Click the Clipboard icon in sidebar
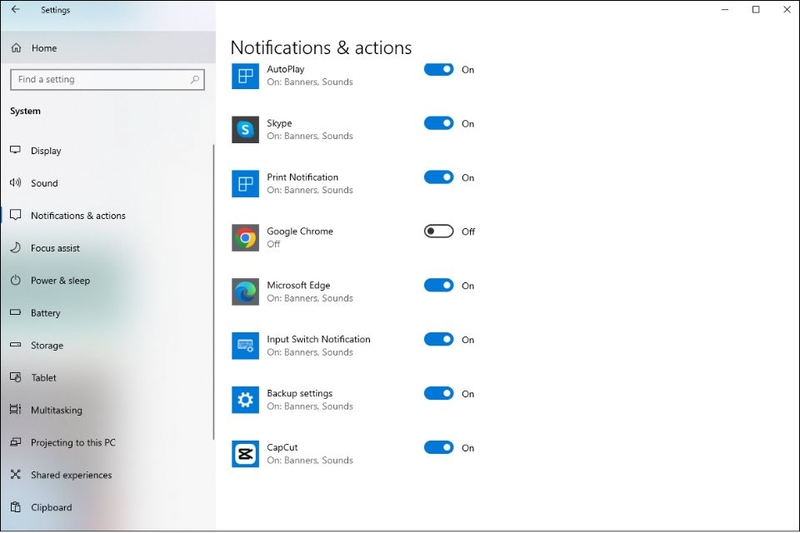800x533 pixels. 16,507
